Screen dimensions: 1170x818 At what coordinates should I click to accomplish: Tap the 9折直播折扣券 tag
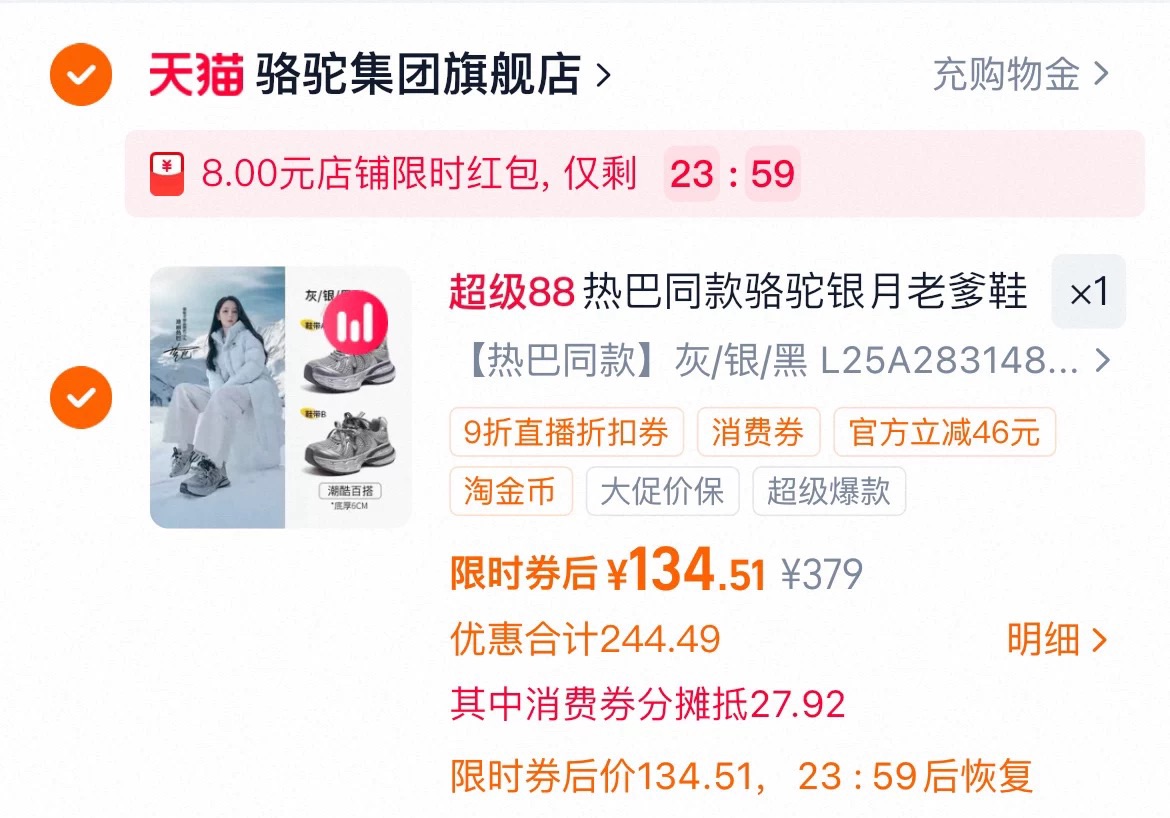pyautogui.click(x=566, y=431)
